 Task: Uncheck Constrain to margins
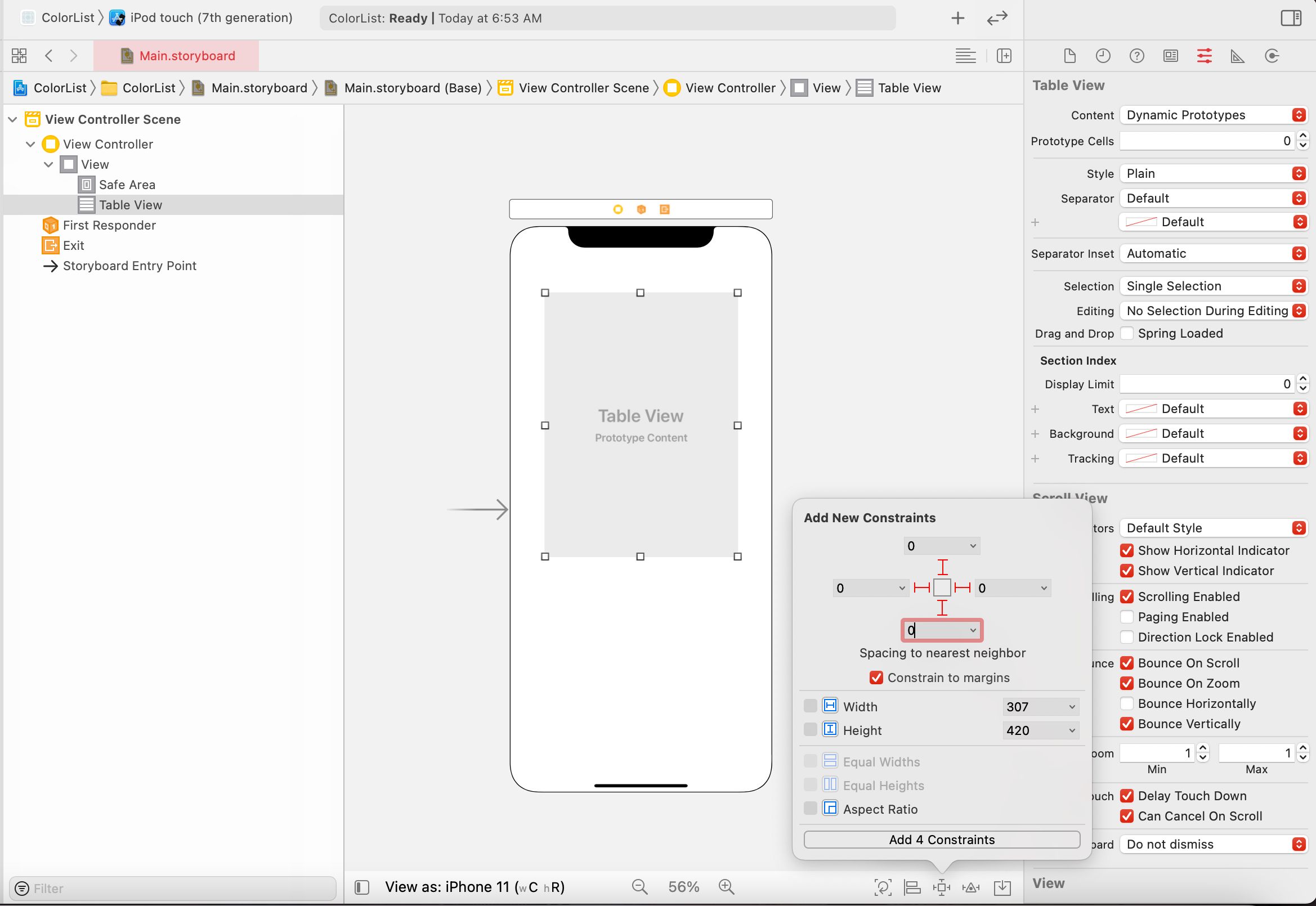876,678
